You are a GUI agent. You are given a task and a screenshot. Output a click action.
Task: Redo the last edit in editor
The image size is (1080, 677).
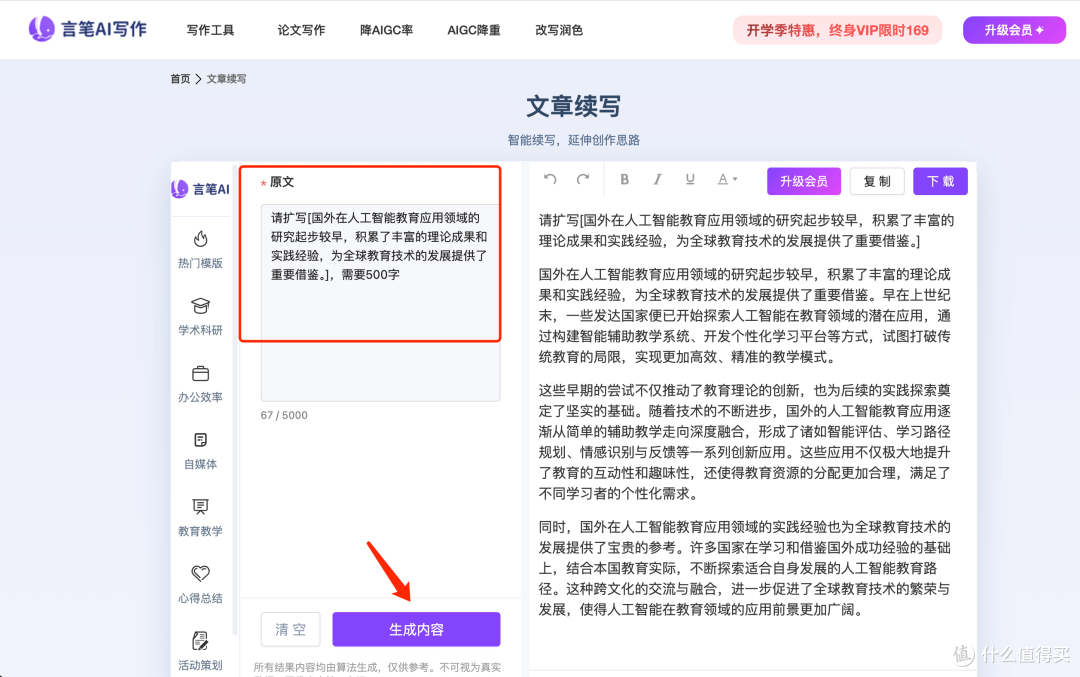coord(583,180)
